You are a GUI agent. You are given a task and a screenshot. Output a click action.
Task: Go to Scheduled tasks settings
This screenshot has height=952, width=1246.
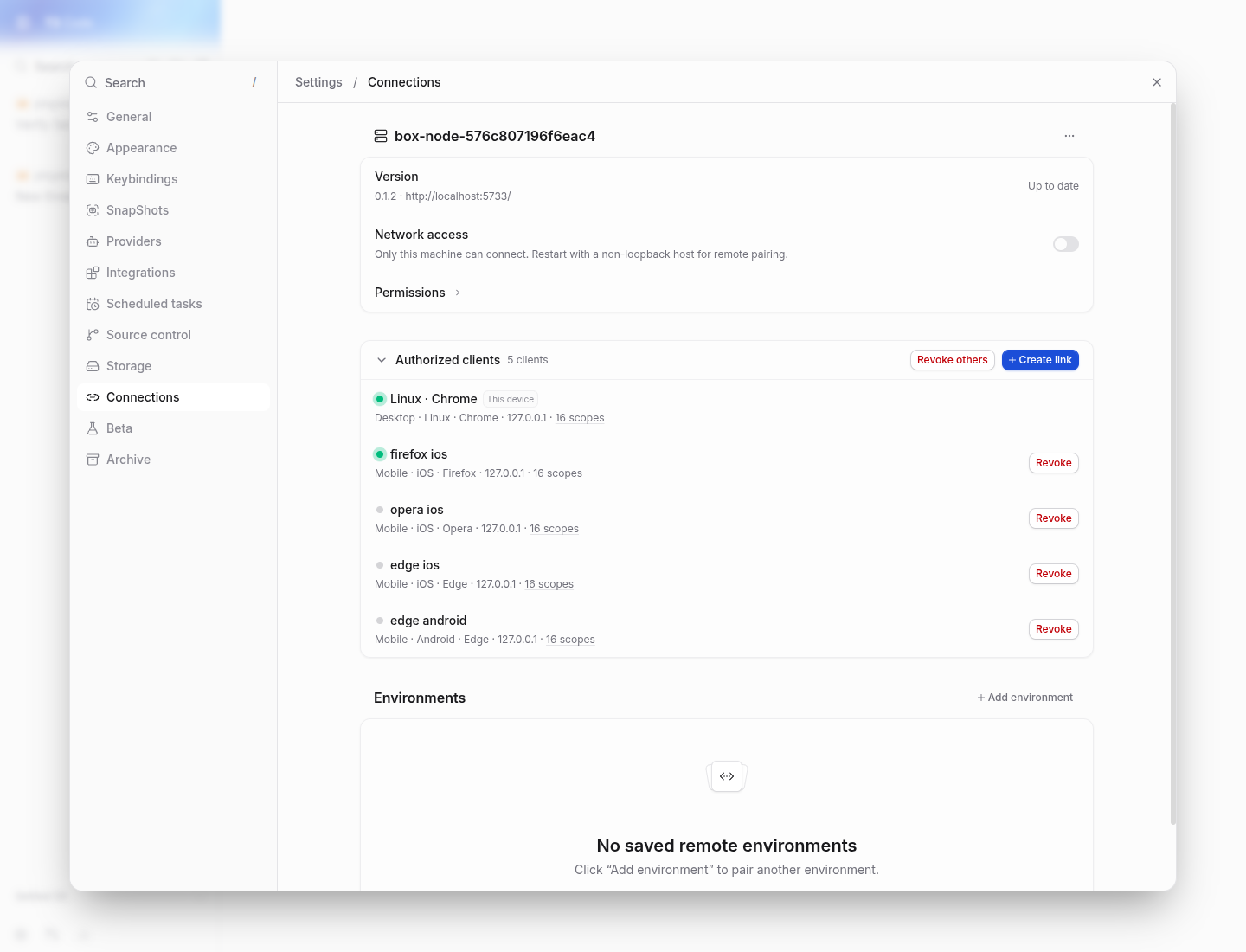pos(173,304)
